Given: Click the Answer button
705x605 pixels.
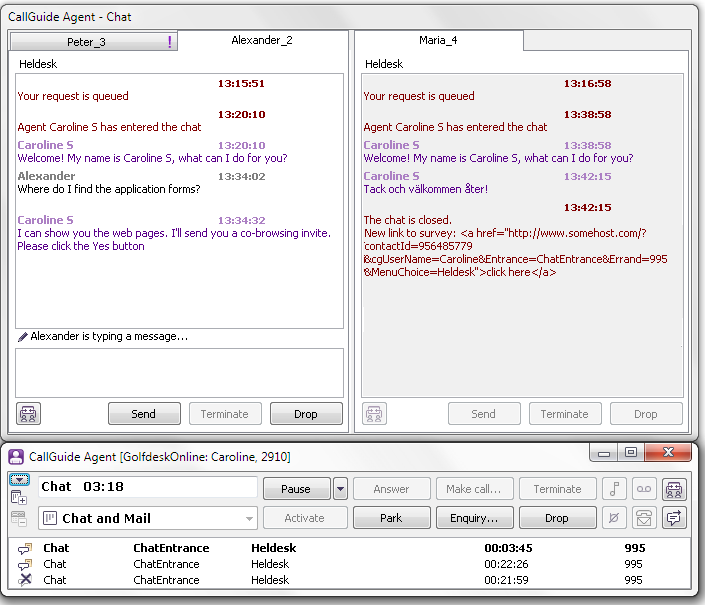Looking at the screenshot, I should point(391,489).
